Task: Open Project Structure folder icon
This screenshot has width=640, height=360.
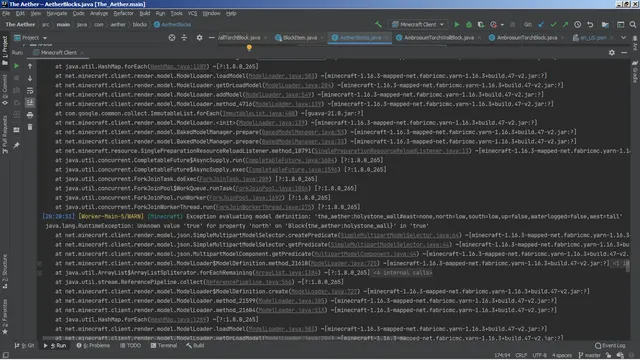Action: (605, 24)
